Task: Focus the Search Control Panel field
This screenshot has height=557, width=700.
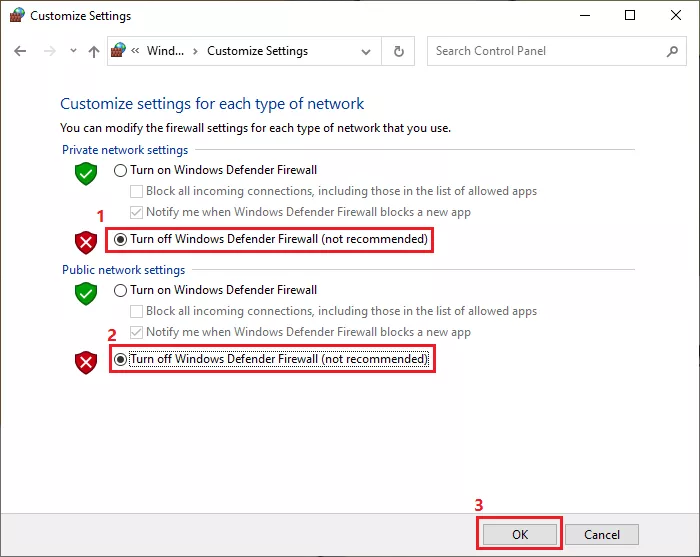Action: click(x=556, y=51)
